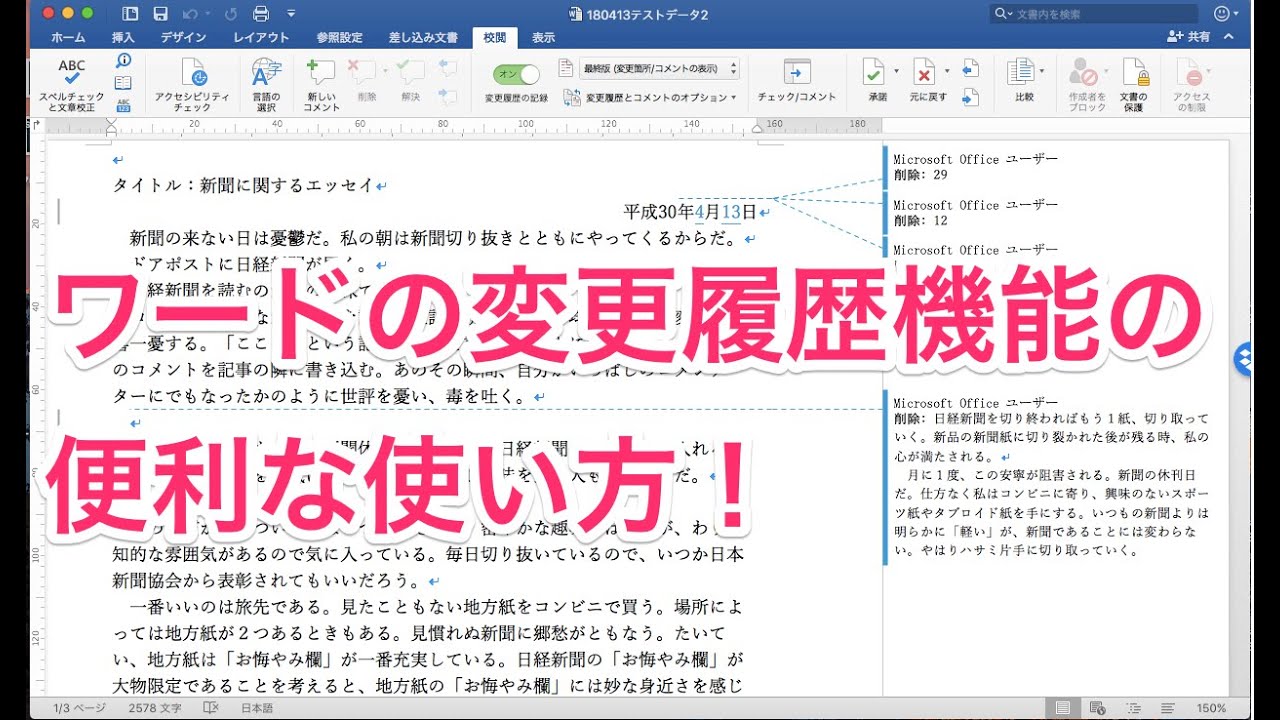
Task: Click the 解決 resolve comment icon
Action: [x=410, y=72]
